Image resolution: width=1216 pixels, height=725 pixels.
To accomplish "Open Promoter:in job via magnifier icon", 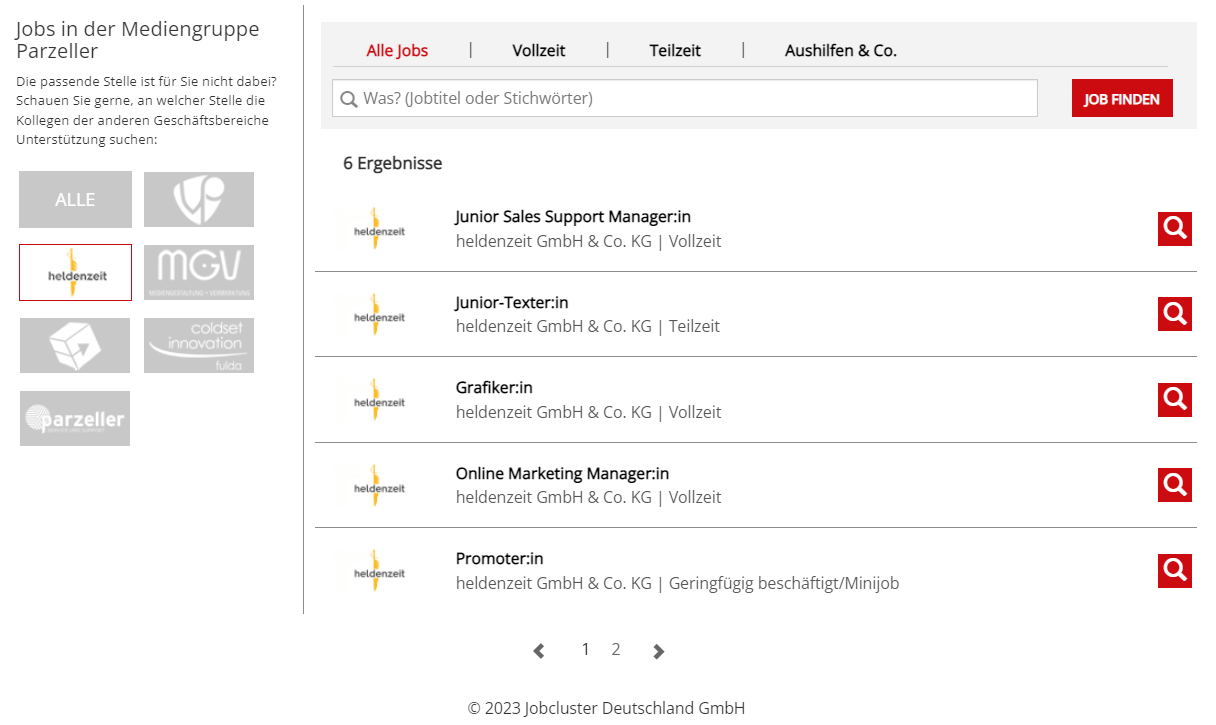I will tap(1174, 571).
